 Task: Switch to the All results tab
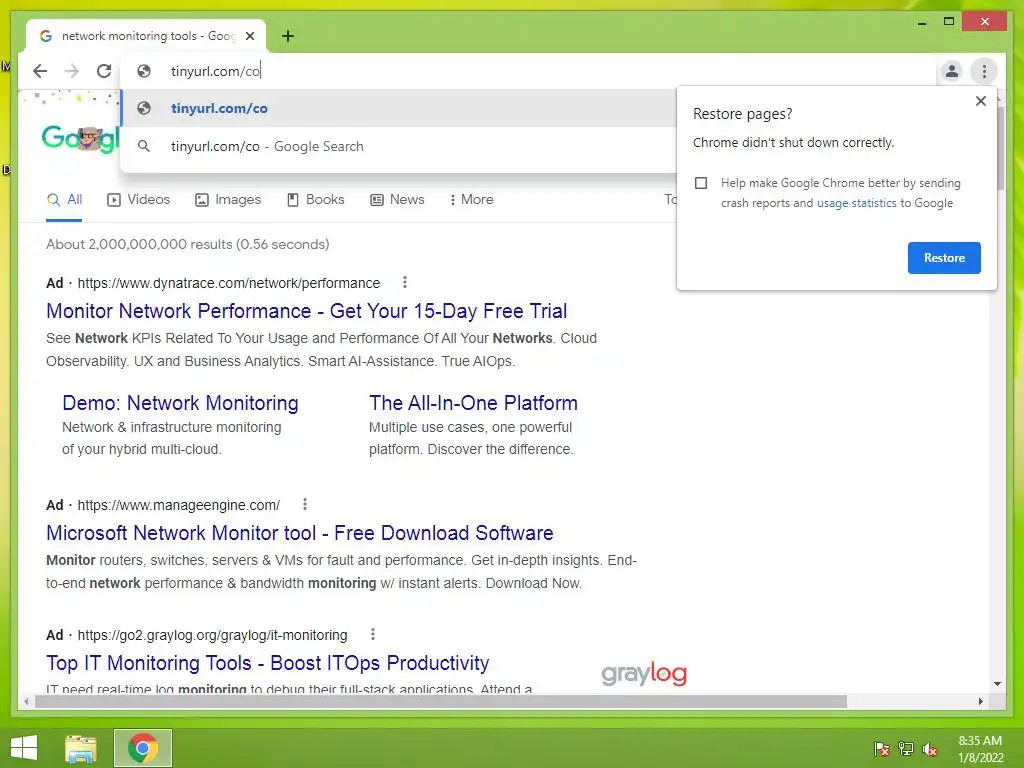pos(64,200)
